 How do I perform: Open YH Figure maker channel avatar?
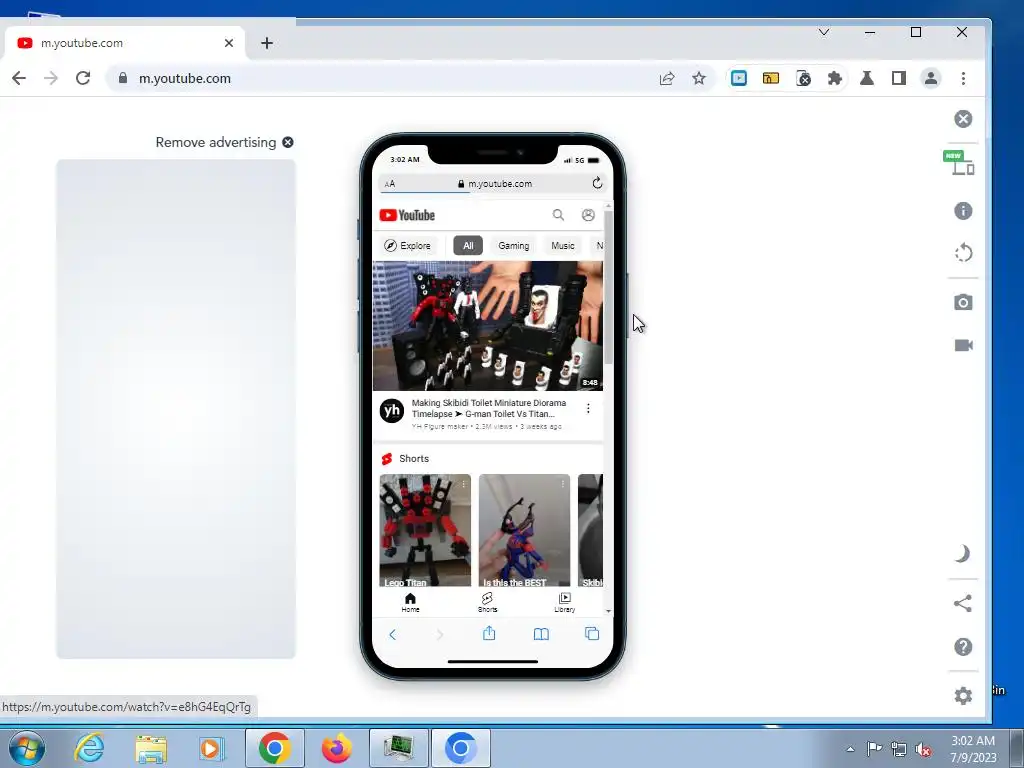392,411
